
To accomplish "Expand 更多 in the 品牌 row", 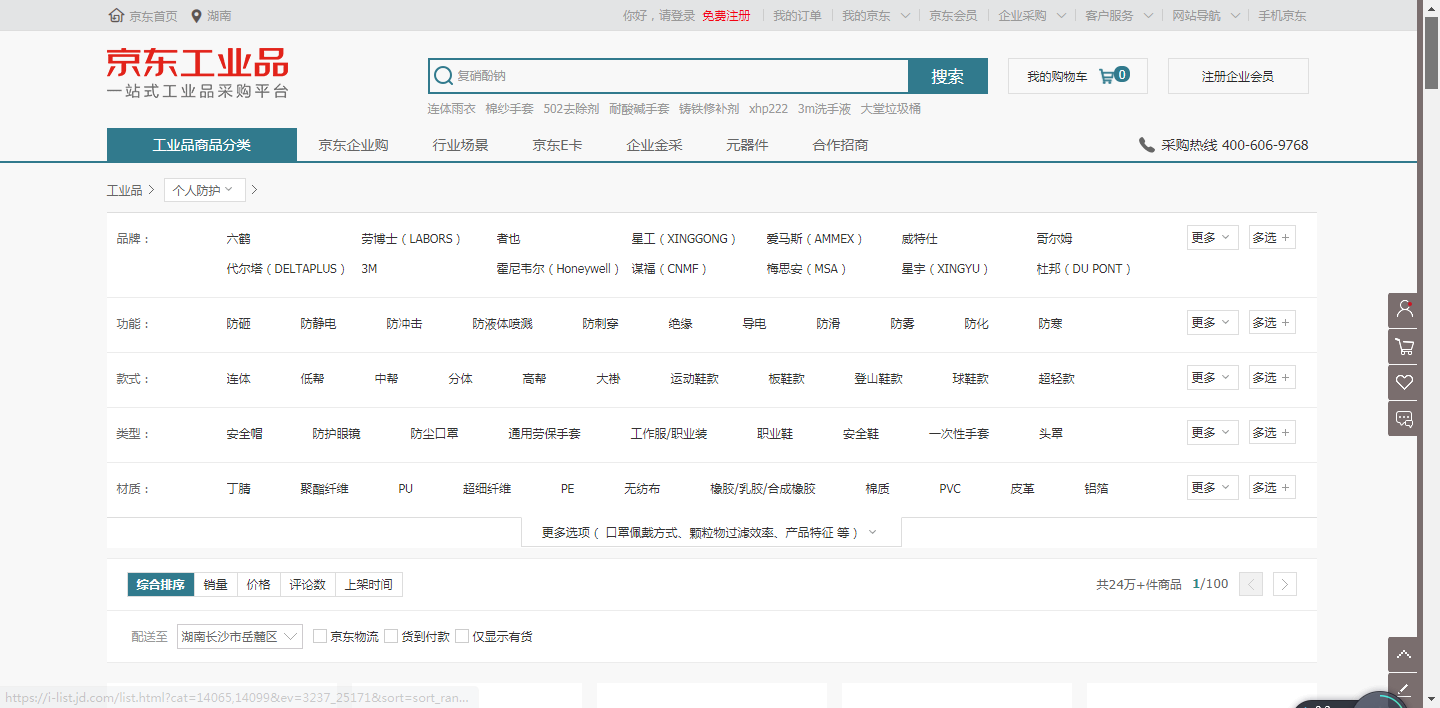I will pos(1213,238).
